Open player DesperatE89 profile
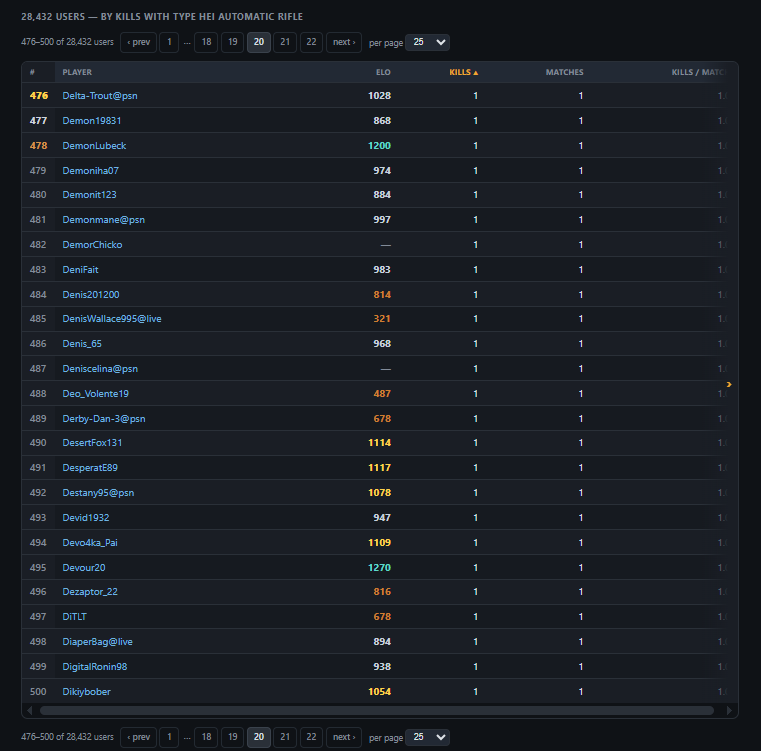Viewport: 761px width, 751px height. click(x=90, y=467)
